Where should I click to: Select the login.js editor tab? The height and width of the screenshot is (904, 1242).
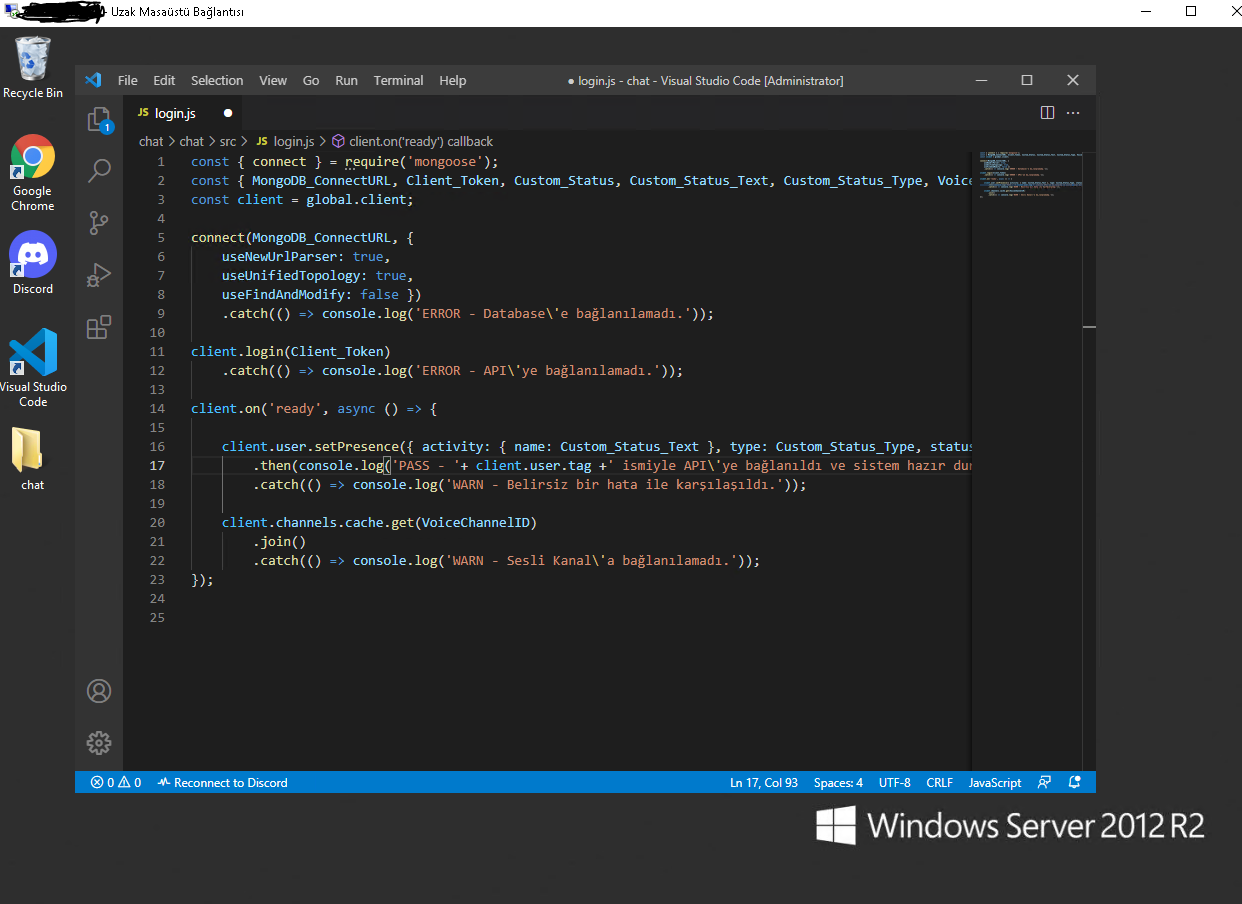pos(184,113)
